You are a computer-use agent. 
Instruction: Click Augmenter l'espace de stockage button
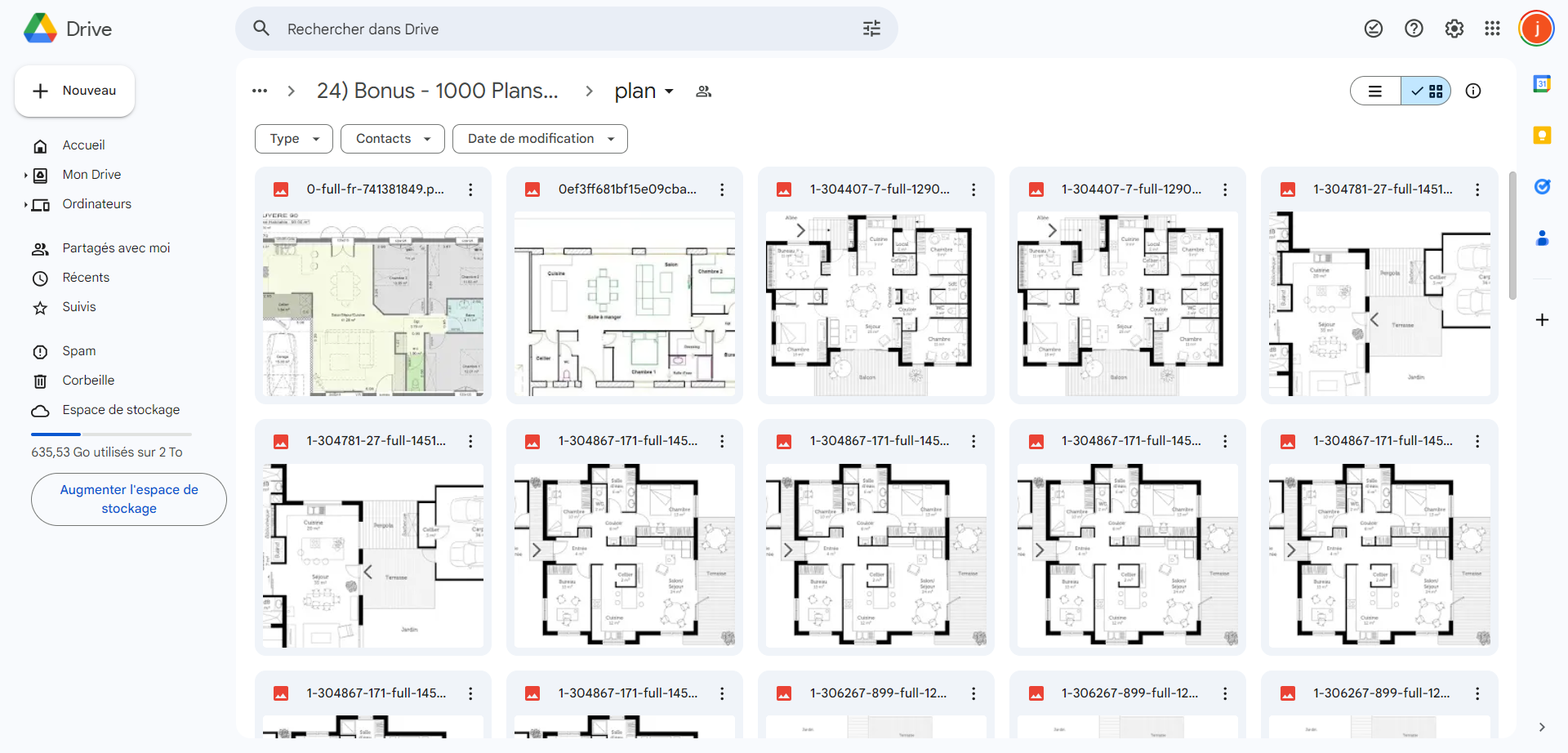[129, 499]
